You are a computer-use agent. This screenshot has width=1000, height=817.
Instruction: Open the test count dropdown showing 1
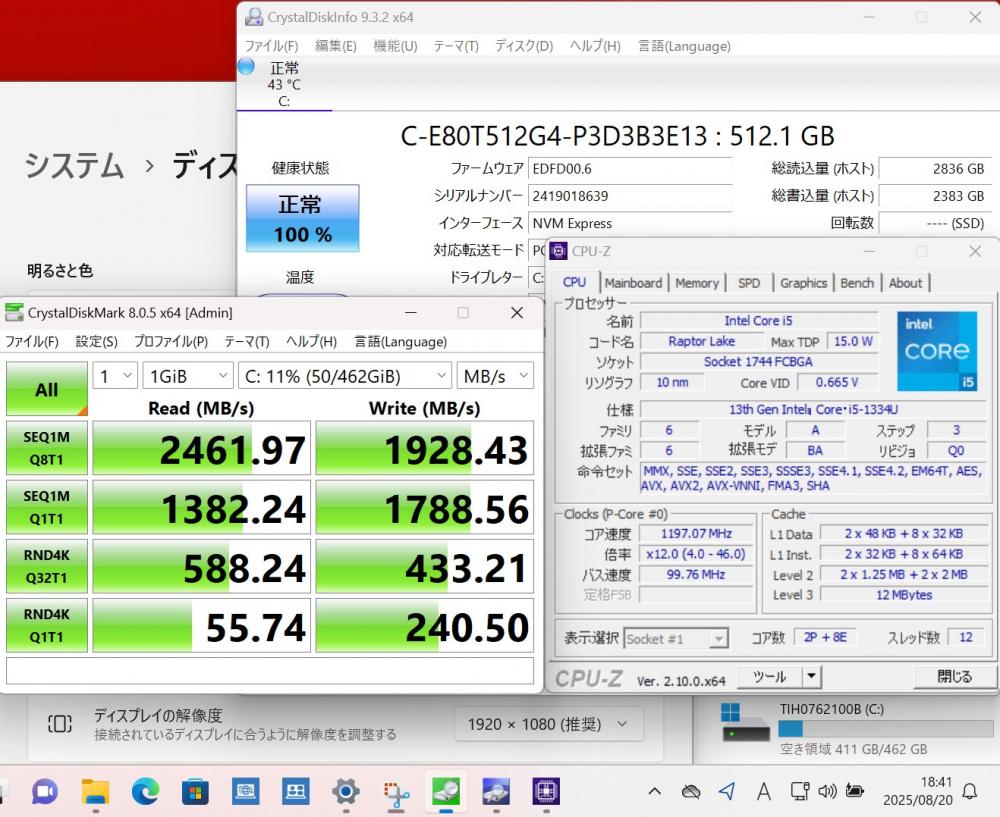coord(115,376)
